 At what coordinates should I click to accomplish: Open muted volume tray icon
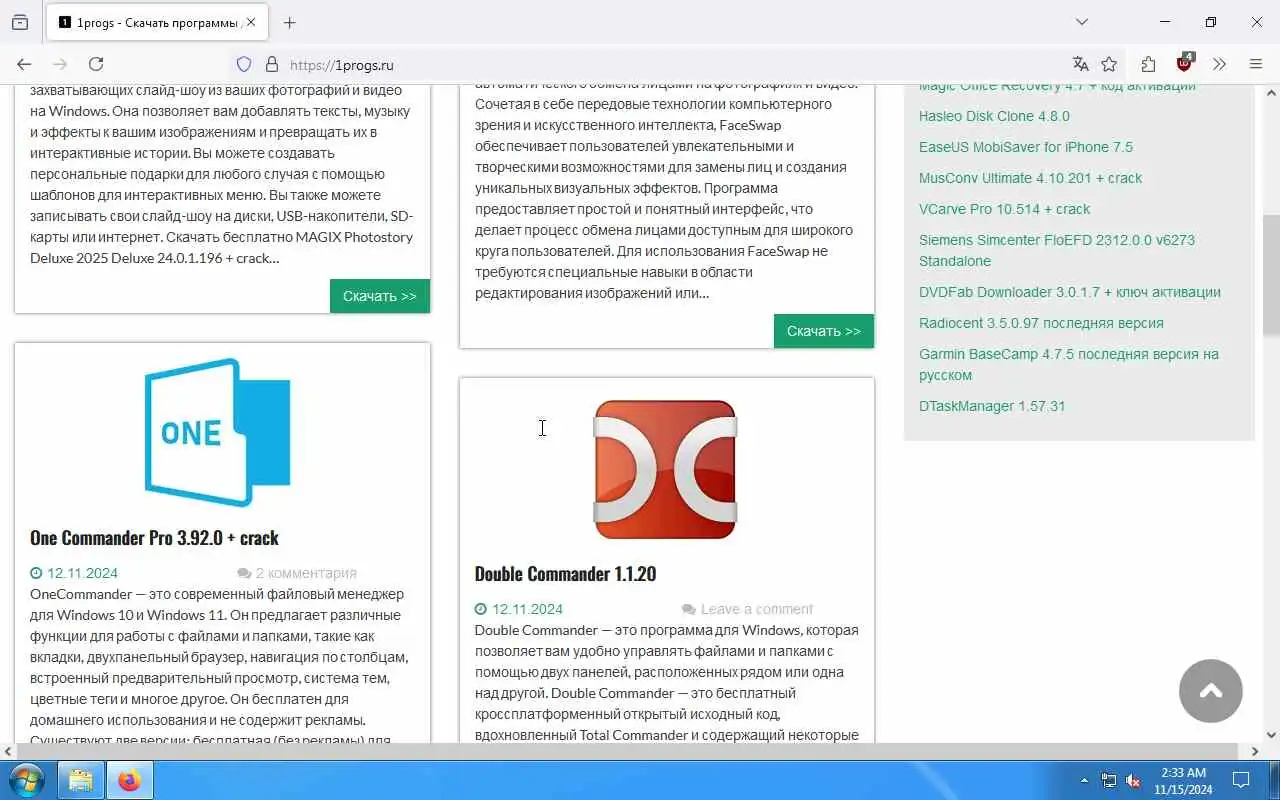coord(1133,780)
